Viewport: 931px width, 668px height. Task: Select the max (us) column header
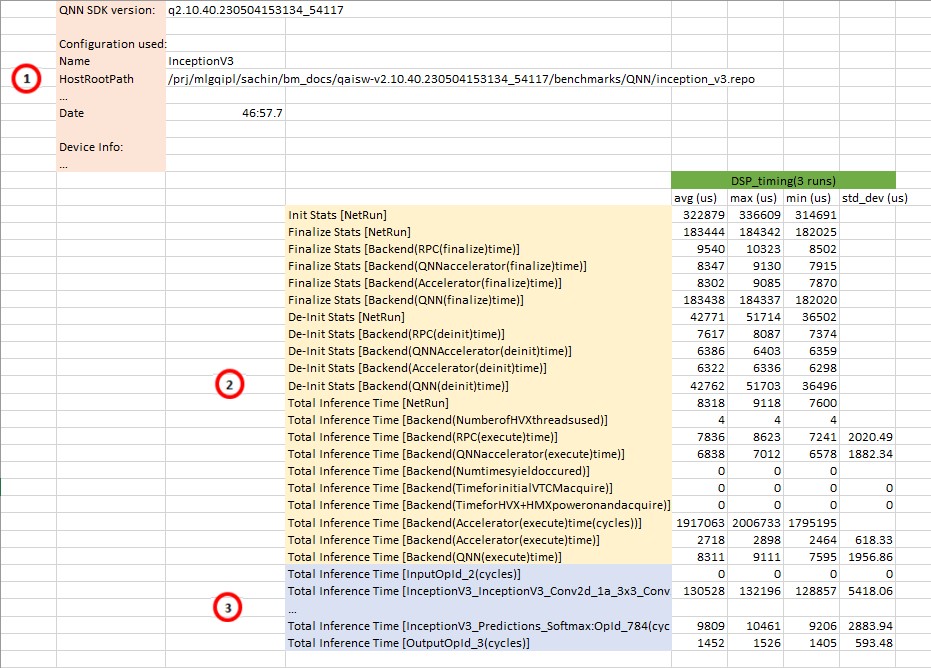[753, 197]
